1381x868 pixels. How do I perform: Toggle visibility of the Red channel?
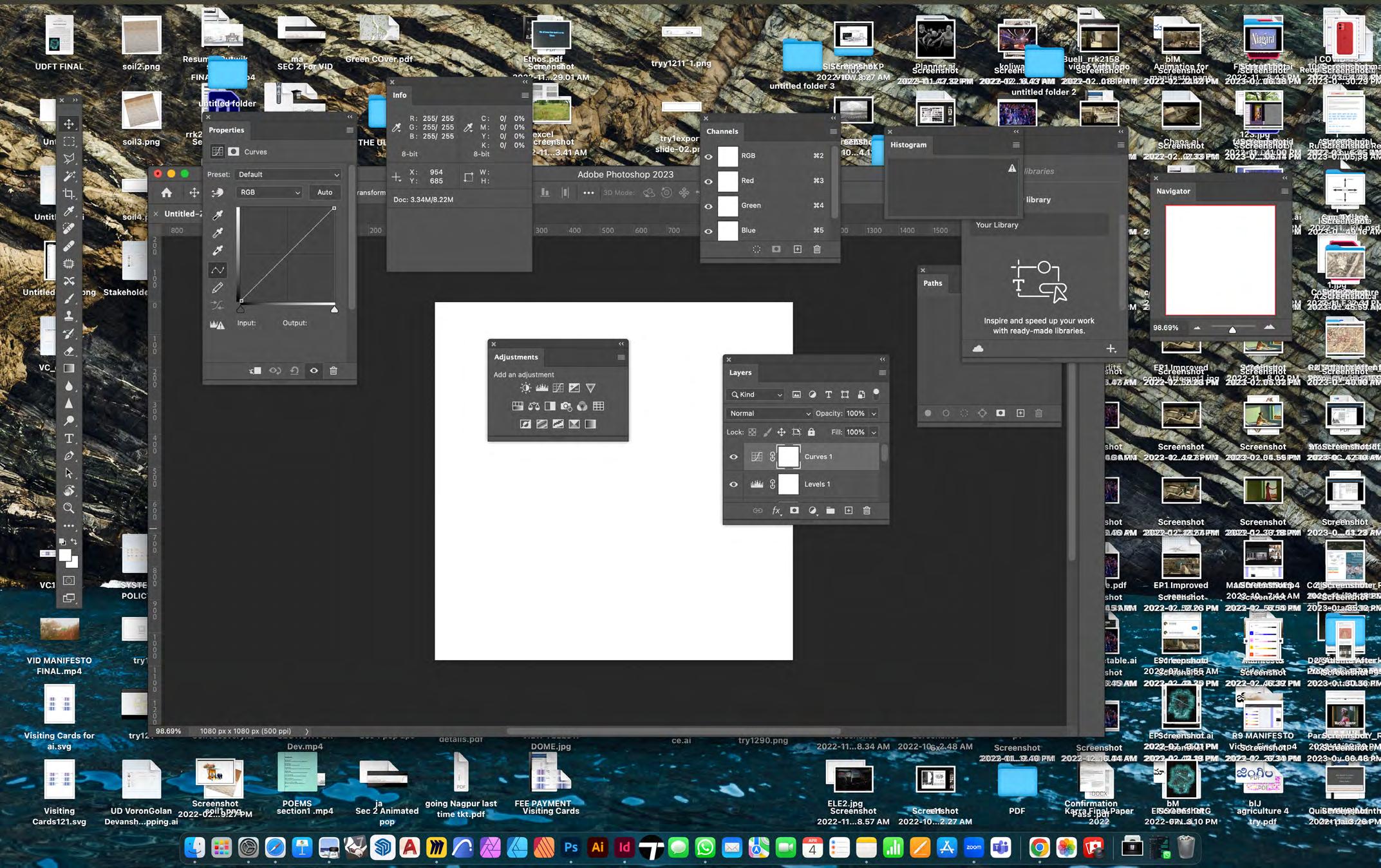tap(709, 181)
